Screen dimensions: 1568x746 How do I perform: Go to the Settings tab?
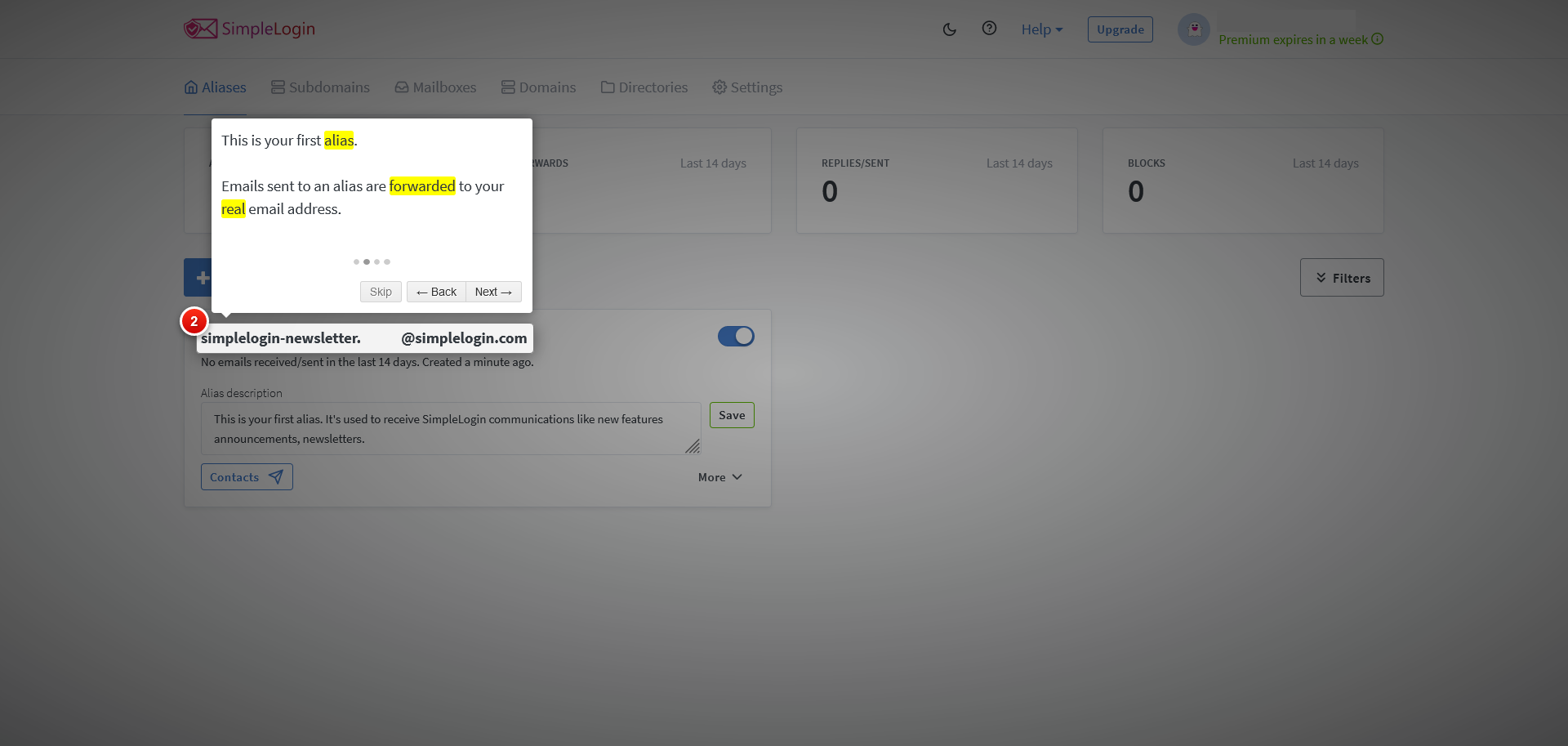click(x=747, y=87)
